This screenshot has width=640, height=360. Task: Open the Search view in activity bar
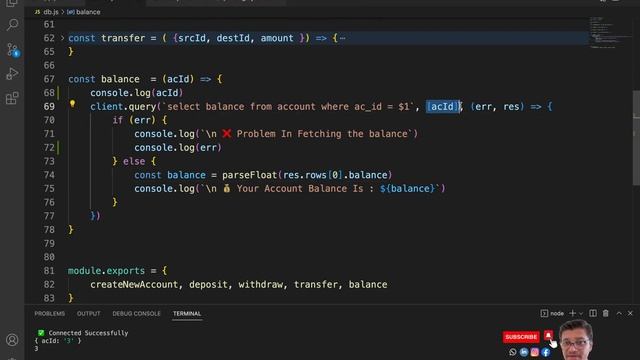(12, 25)
